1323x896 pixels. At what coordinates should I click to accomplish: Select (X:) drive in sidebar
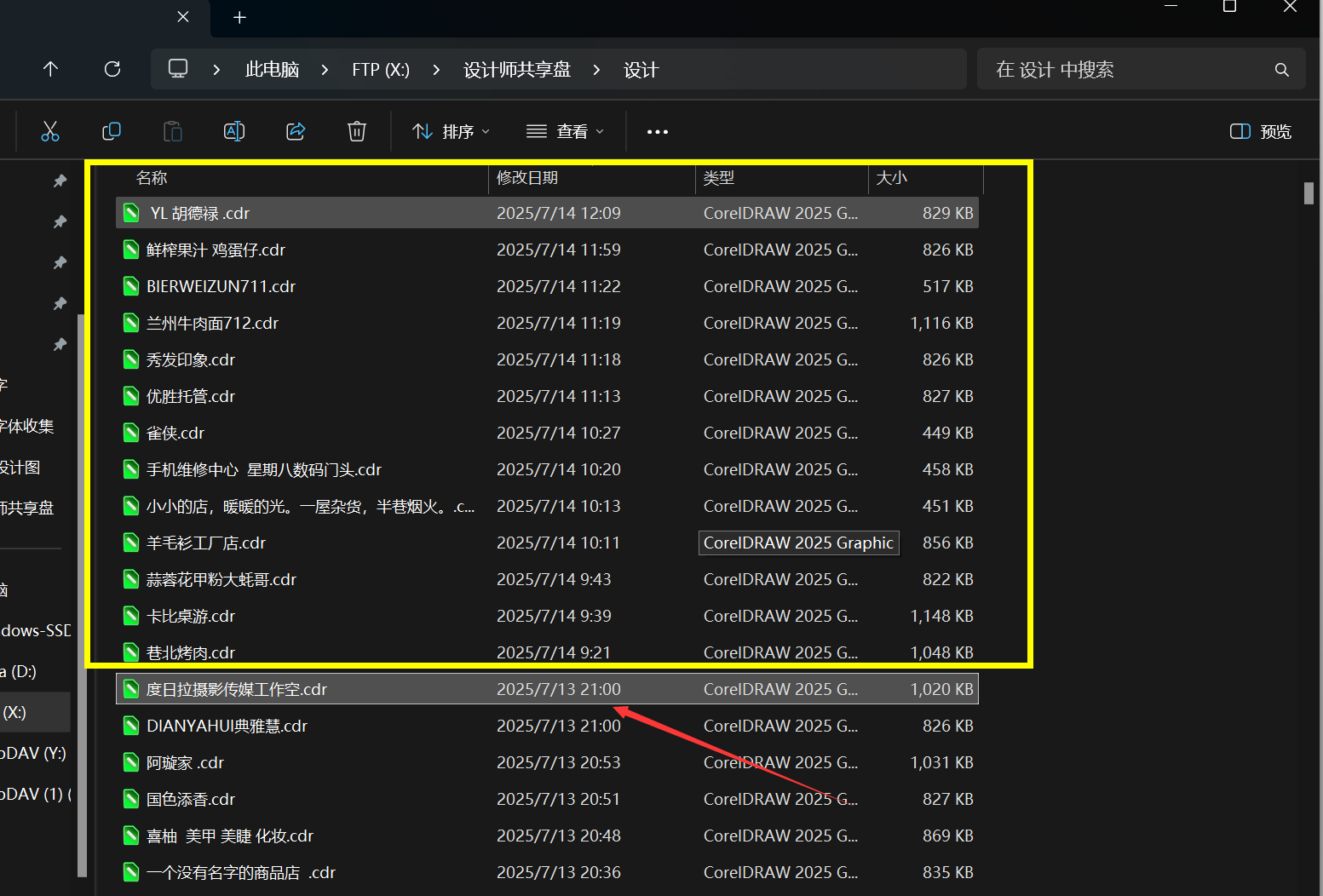point(35,712)
